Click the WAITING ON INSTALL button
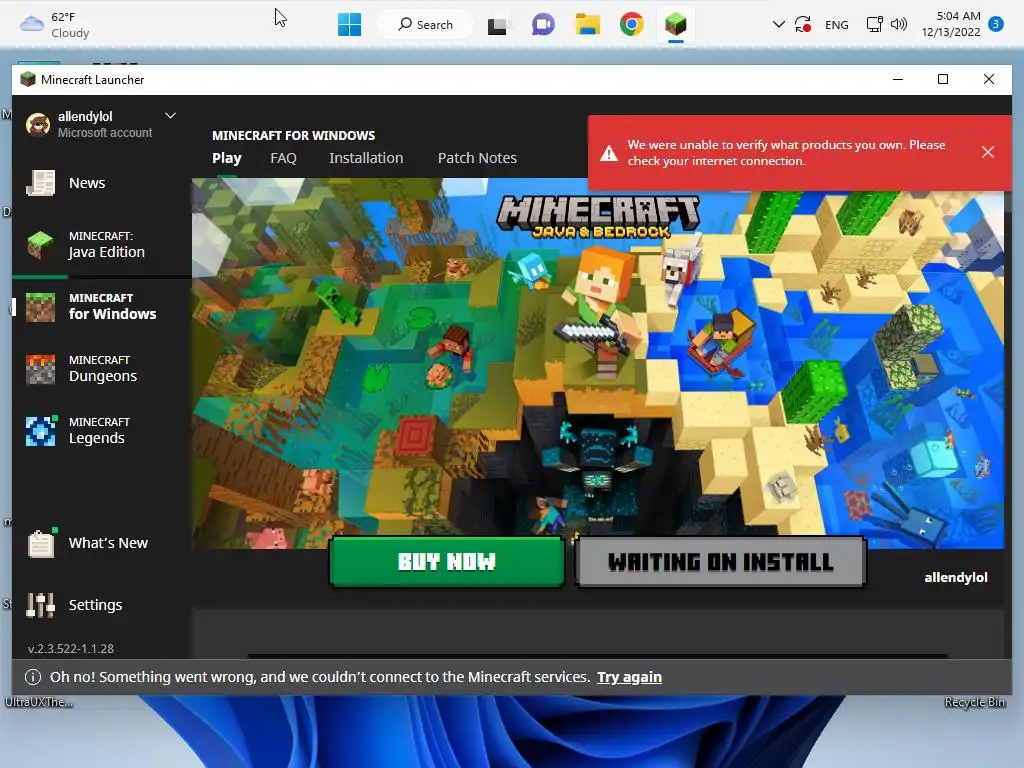 click(720, 562)
